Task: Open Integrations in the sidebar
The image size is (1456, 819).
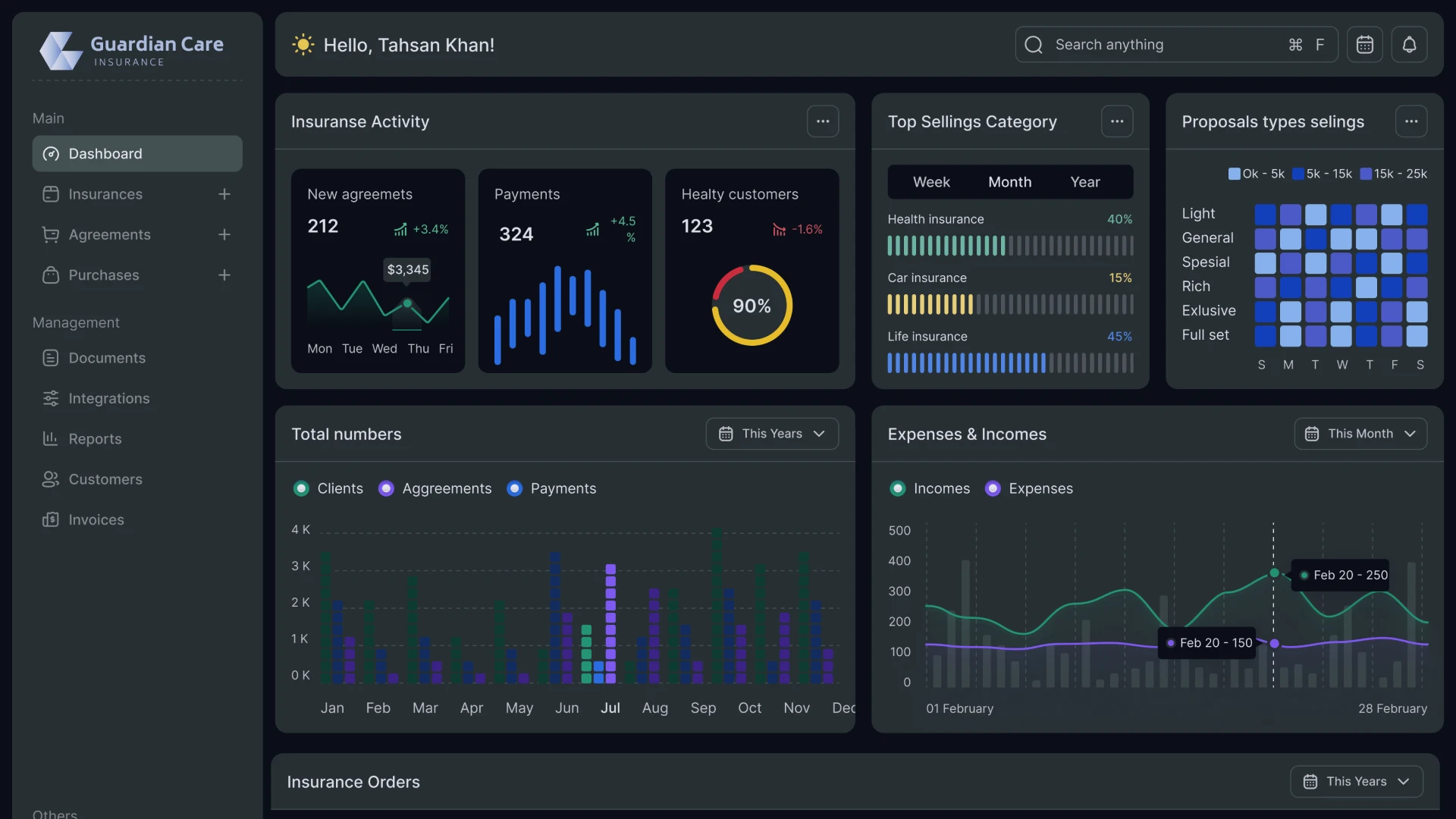Action: pyautogui.click(x=108, y=398)
